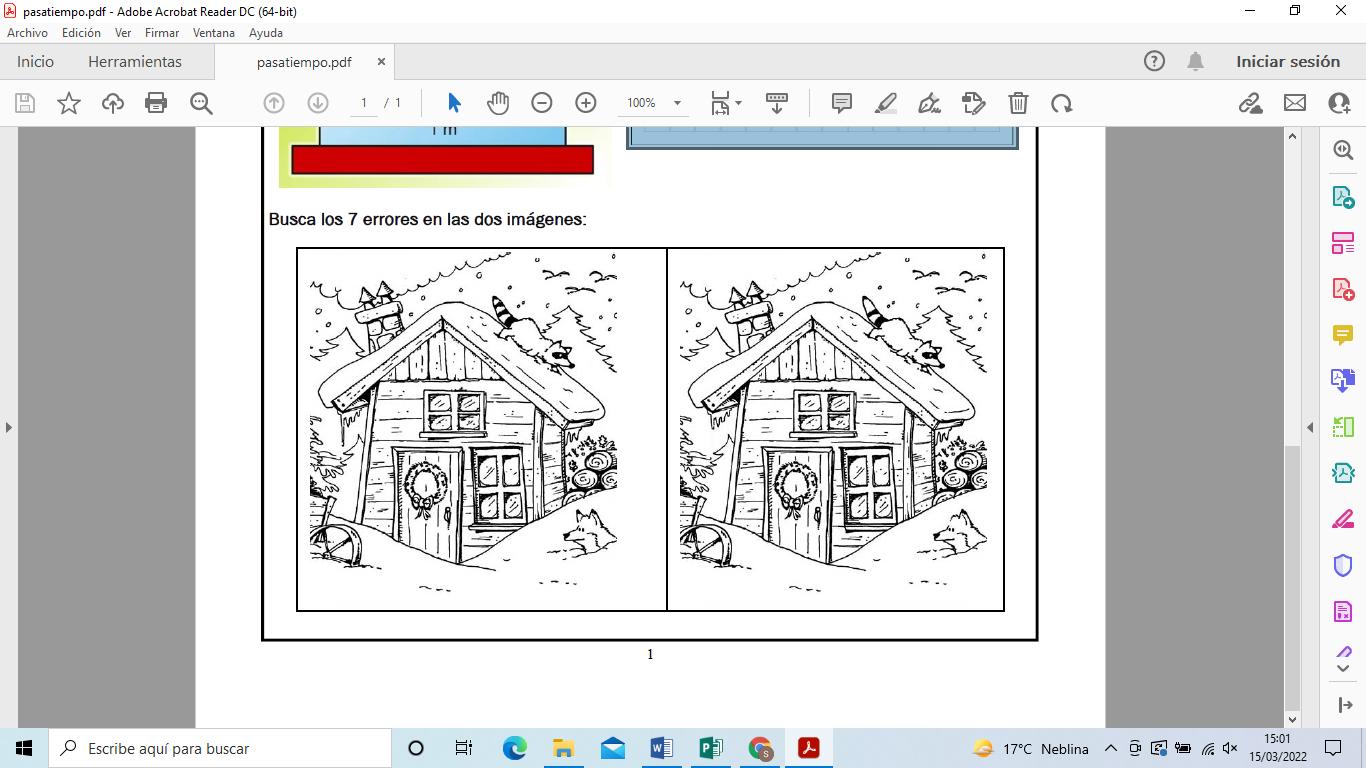Select the highlight text tool
The image size is (1366, 768).
click(885, 103)
